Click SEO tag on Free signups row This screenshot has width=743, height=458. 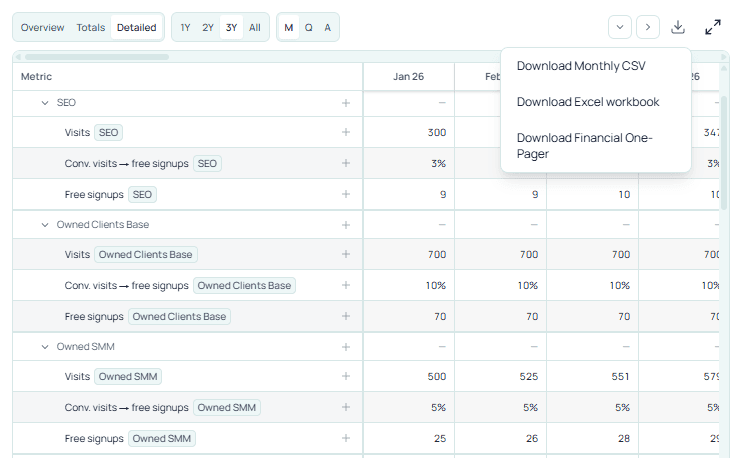tap(142, 195)
